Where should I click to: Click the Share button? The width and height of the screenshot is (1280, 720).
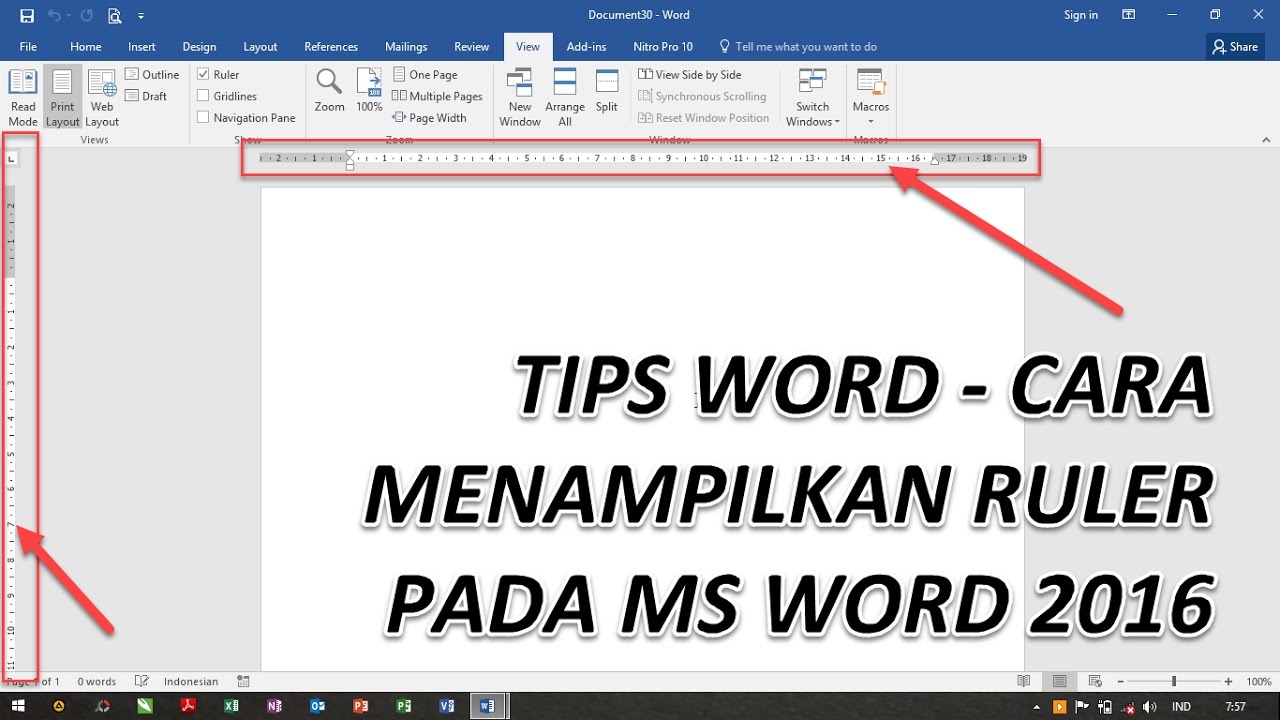coord(1235,47)
